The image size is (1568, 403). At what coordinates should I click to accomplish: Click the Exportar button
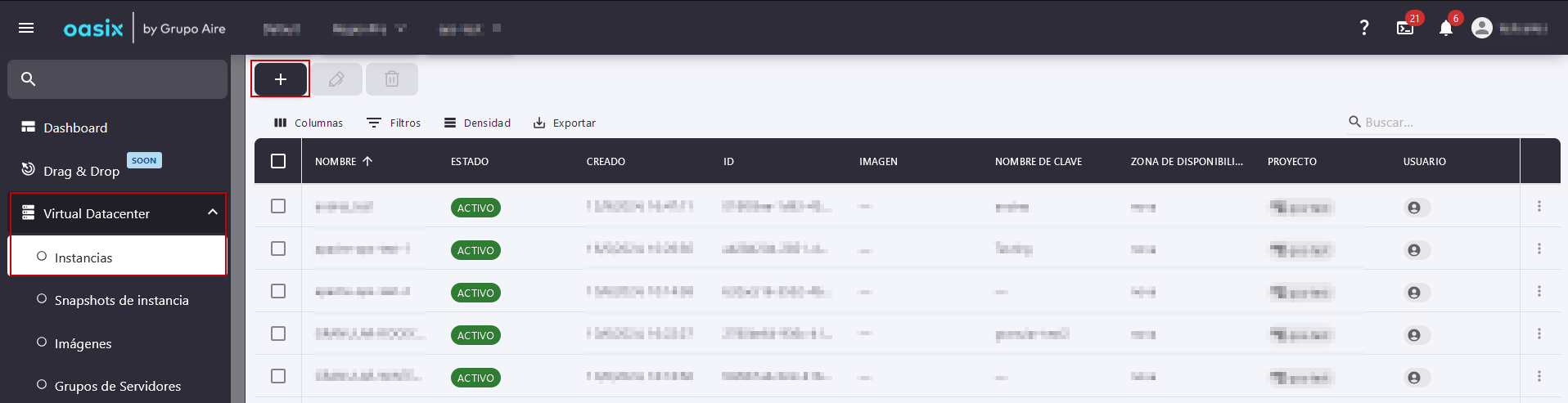pyautogui.click(x=565, y=123)
